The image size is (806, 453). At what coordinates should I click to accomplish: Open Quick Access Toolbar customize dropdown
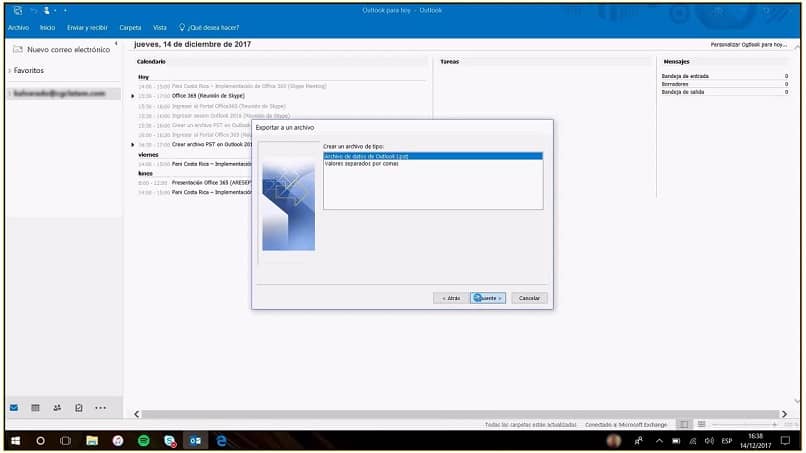(65, 10)
